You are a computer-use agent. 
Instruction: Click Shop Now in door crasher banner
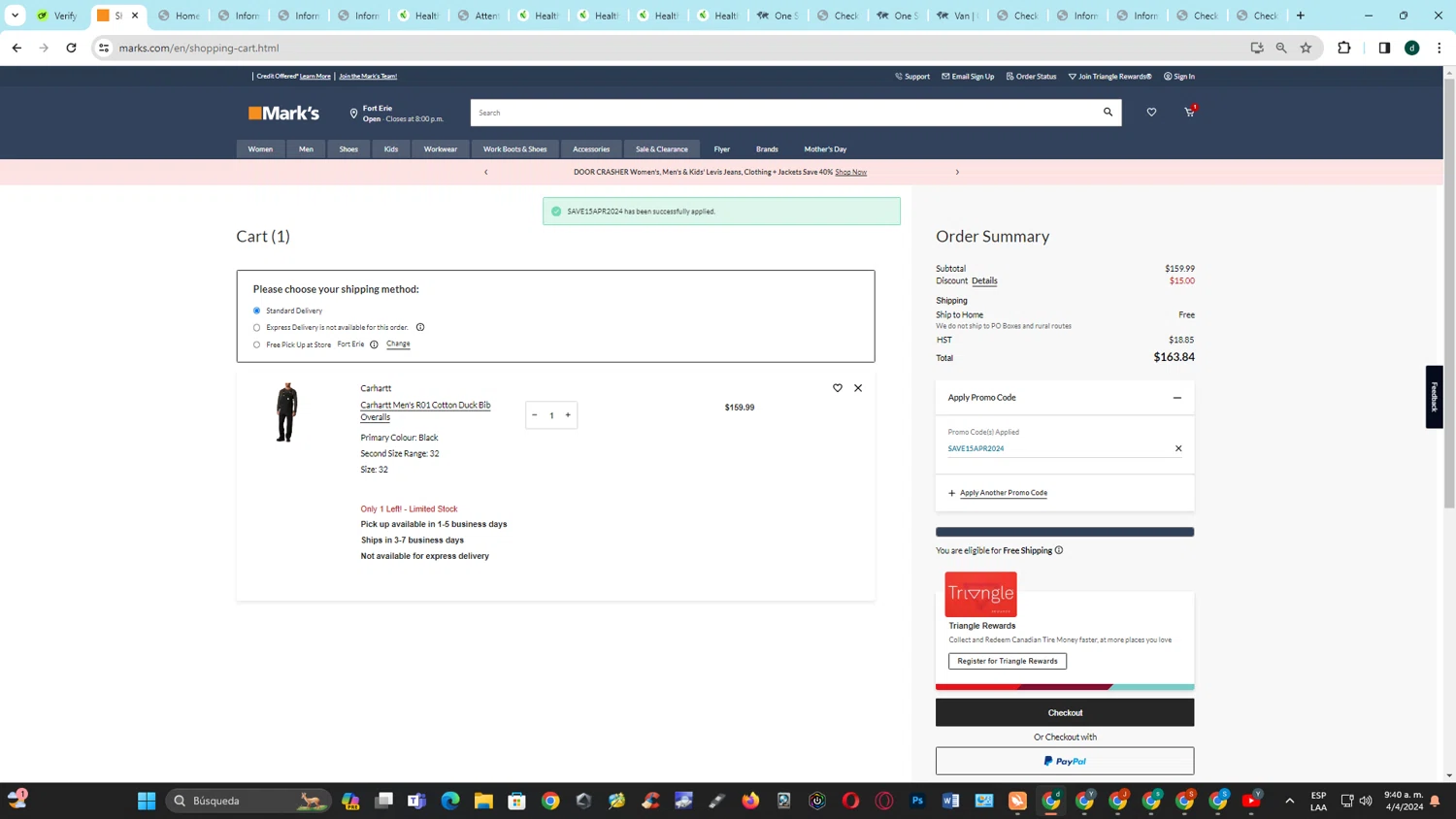pos(851,172)
